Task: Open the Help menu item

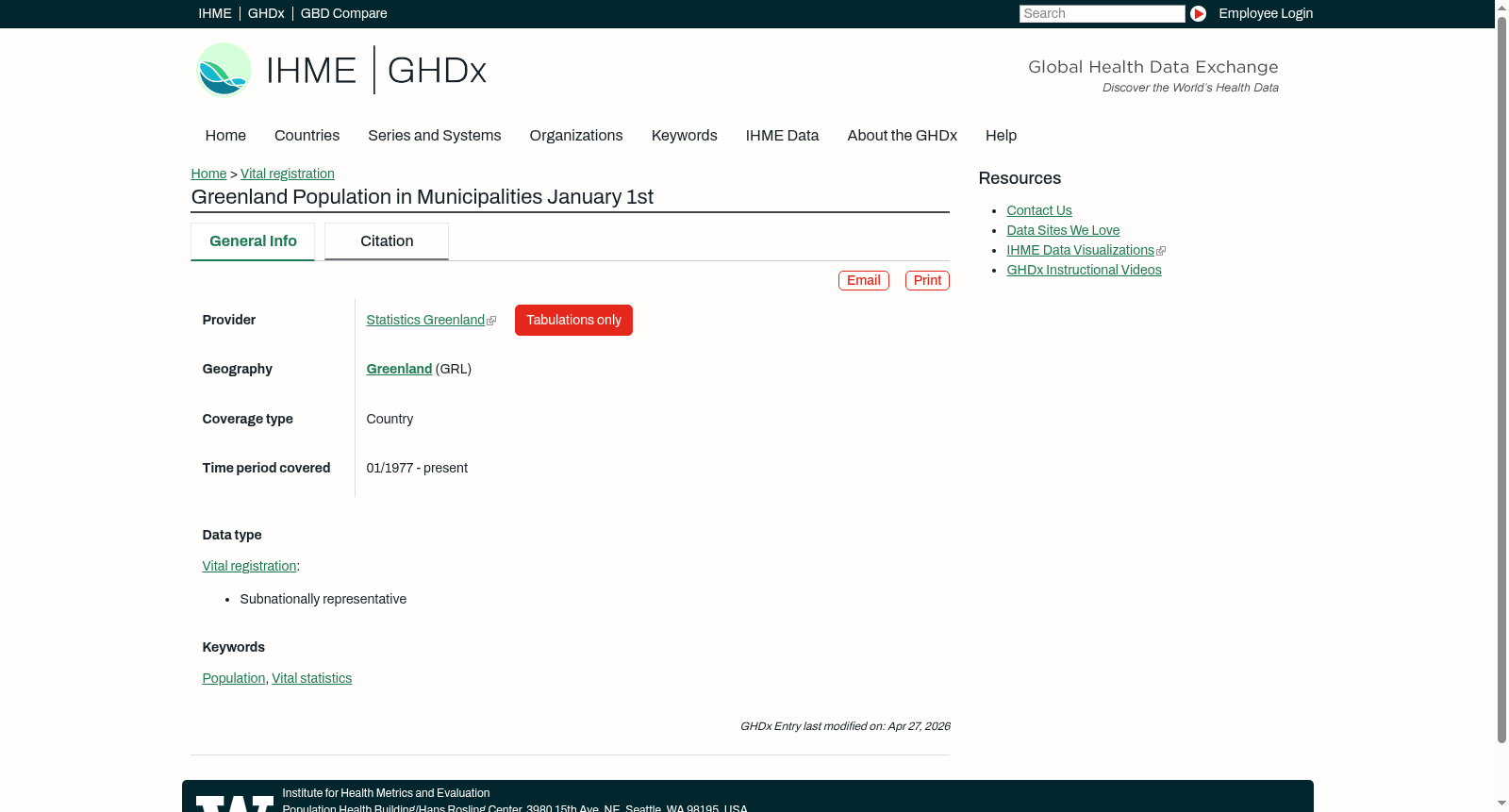Action: point(1001,135)
